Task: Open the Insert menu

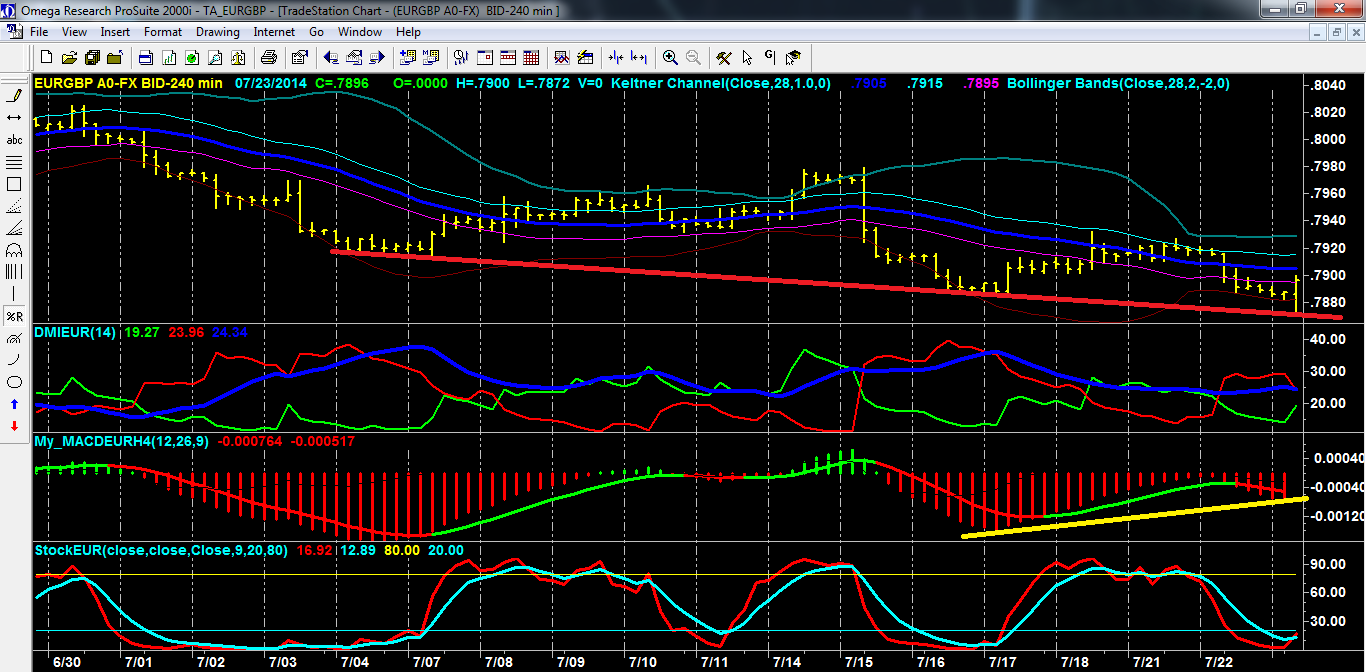Action: pyautogui.click(x=115, y=32)
